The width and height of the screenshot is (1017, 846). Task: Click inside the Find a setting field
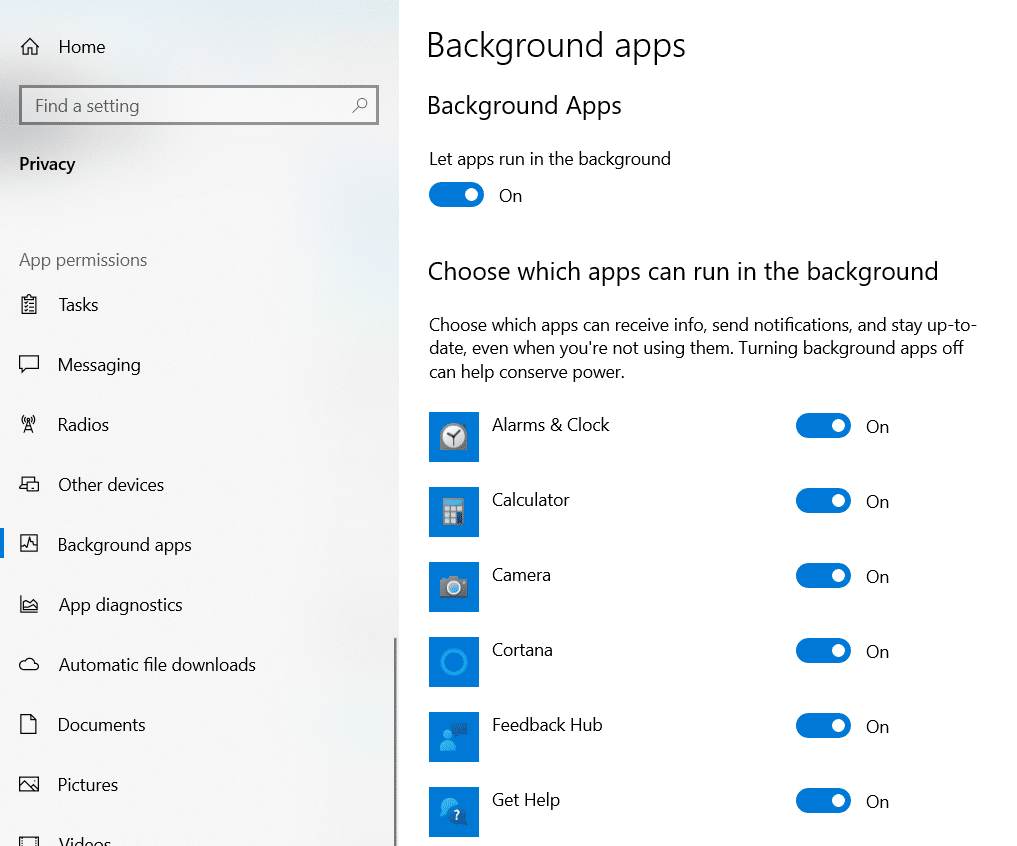click(x=180, y=104)
